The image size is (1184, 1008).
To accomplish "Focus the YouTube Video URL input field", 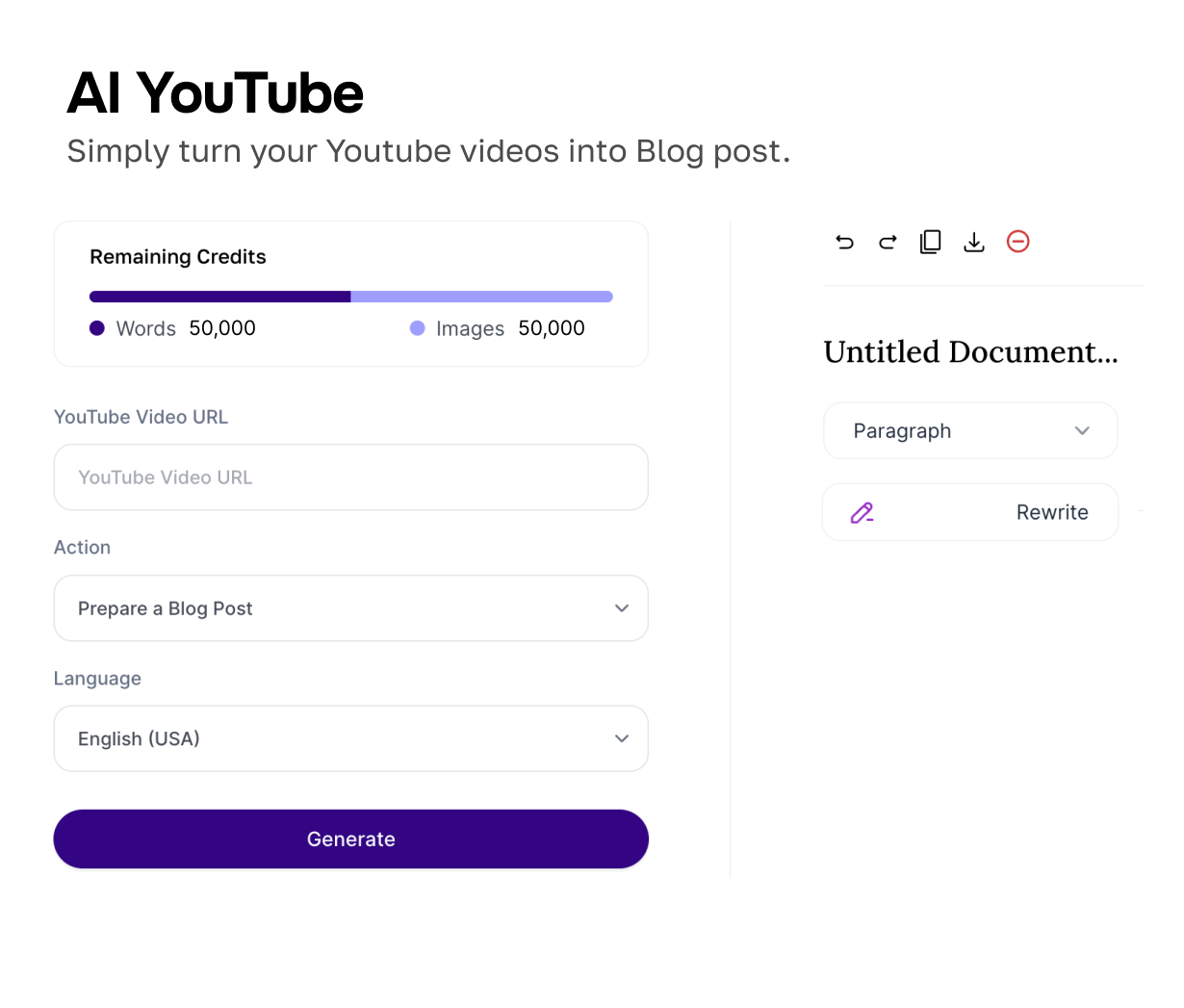I will pyautogui.click(x=351, y=478).
